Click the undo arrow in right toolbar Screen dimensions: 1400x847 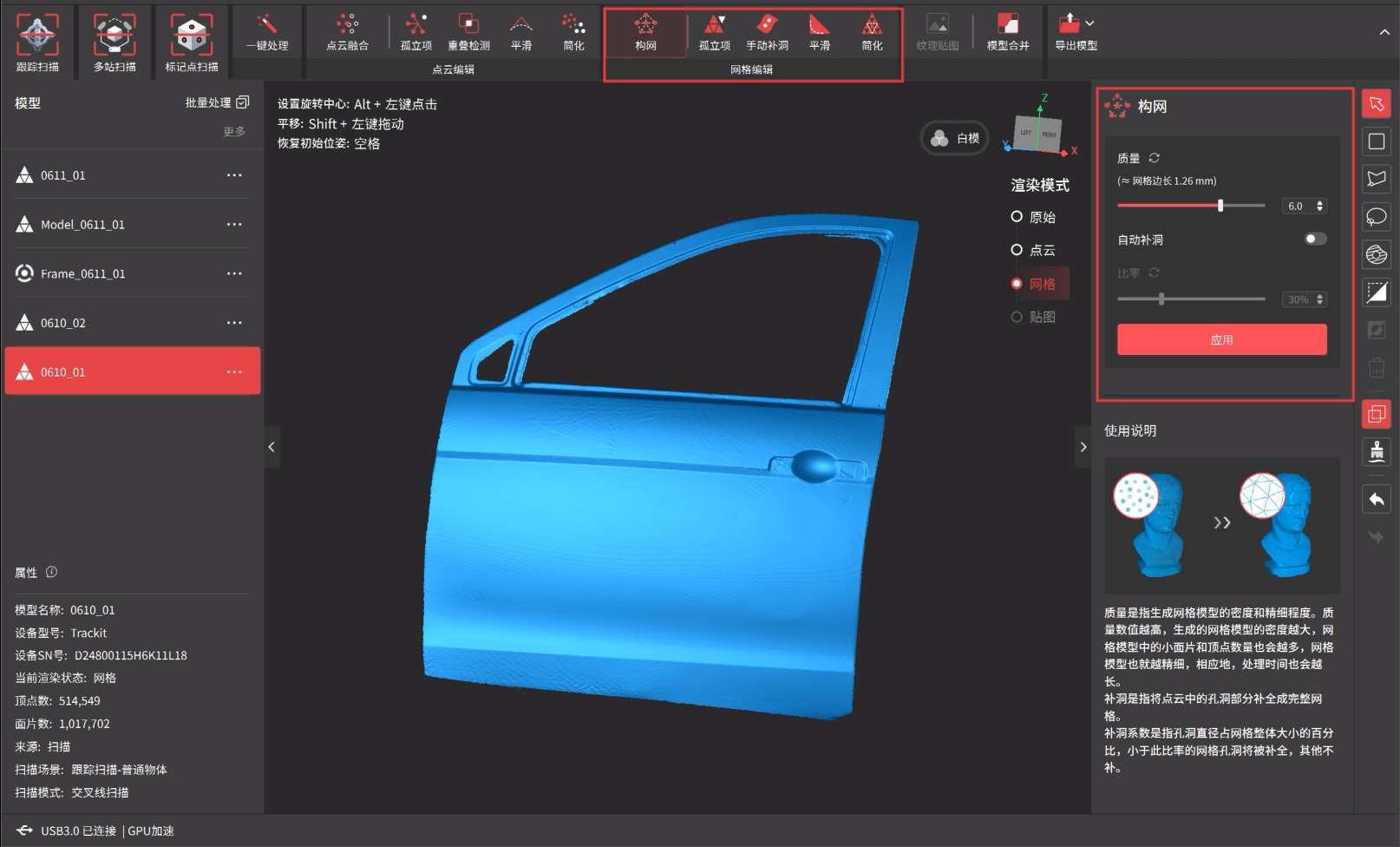(1376, 499)
